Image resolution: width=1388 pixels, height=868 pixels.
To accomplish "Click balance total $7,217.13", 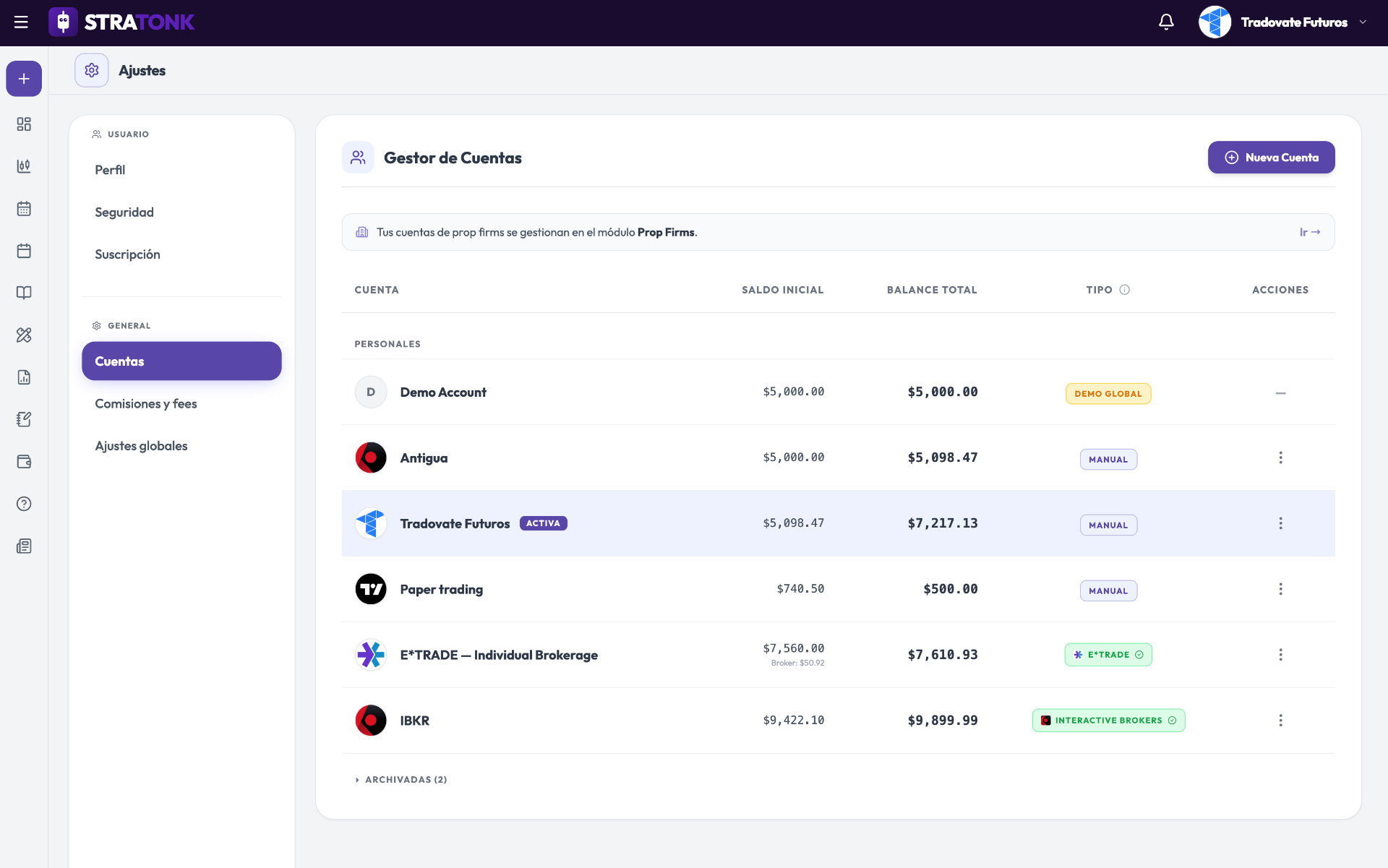I will (943, 523).
